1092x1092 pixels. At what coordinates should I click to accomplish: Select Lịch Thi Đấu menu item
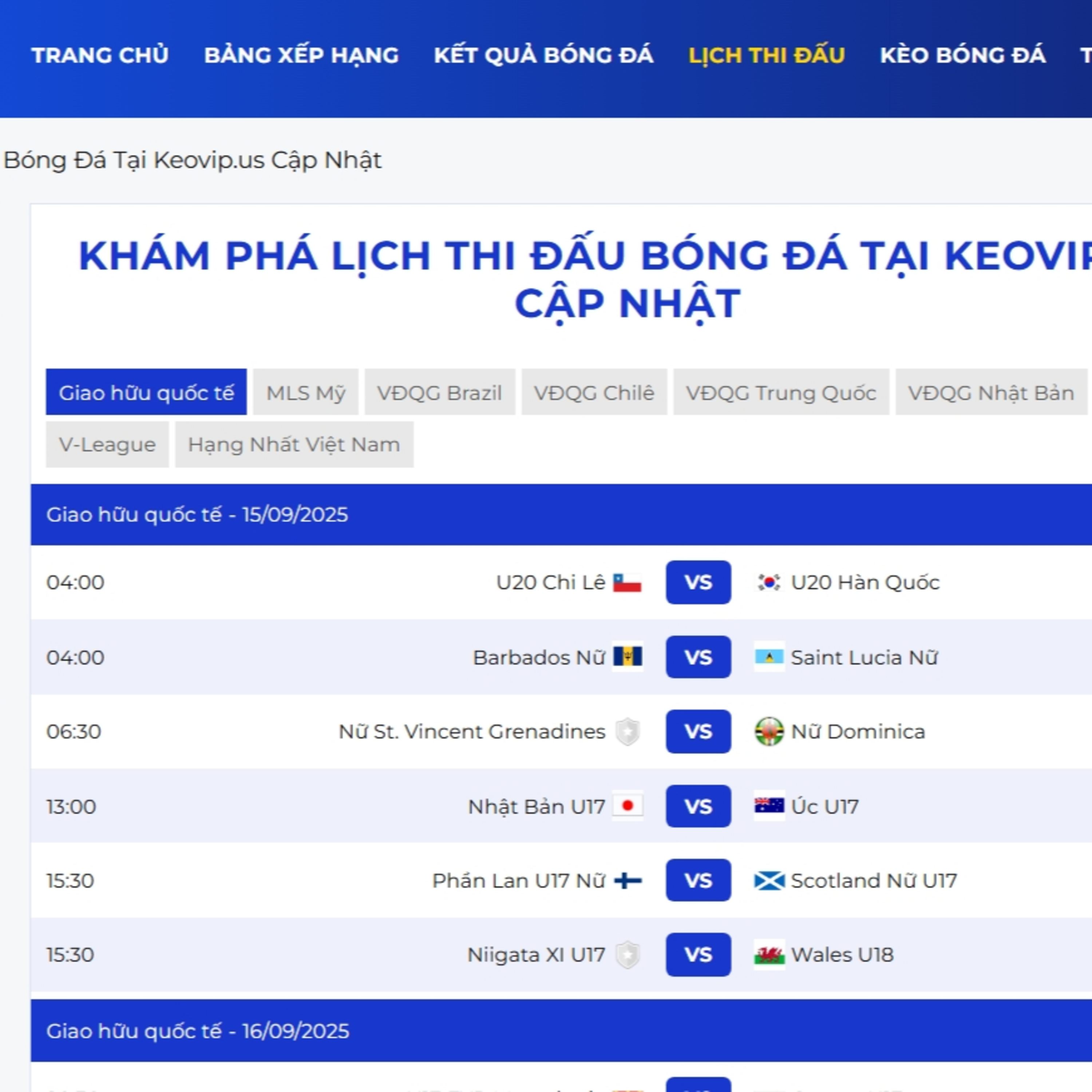767,55
